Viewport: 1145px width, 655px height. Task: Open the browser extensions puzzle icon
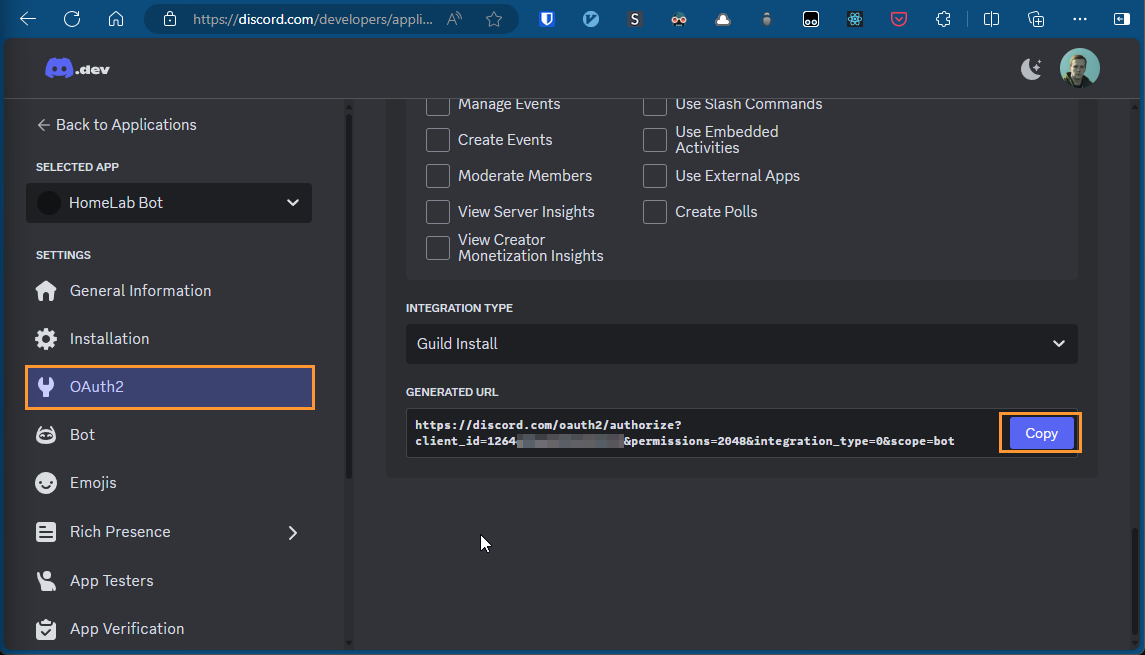(x=942, y=19)
